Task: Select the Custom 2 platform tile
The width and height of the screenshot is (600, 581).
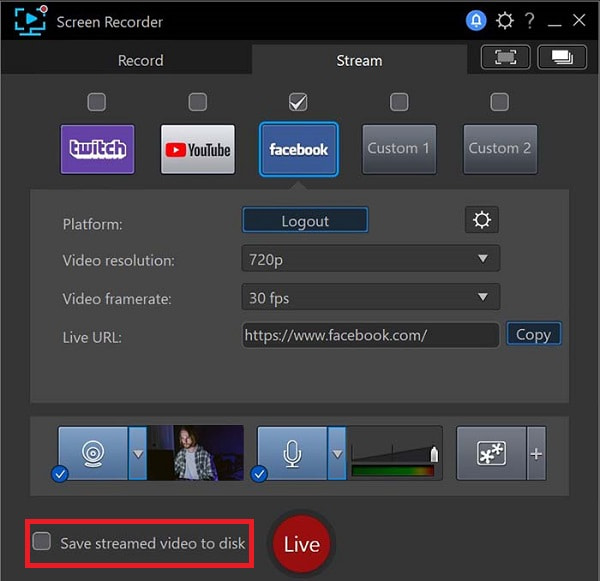Action: click(500, 149)
